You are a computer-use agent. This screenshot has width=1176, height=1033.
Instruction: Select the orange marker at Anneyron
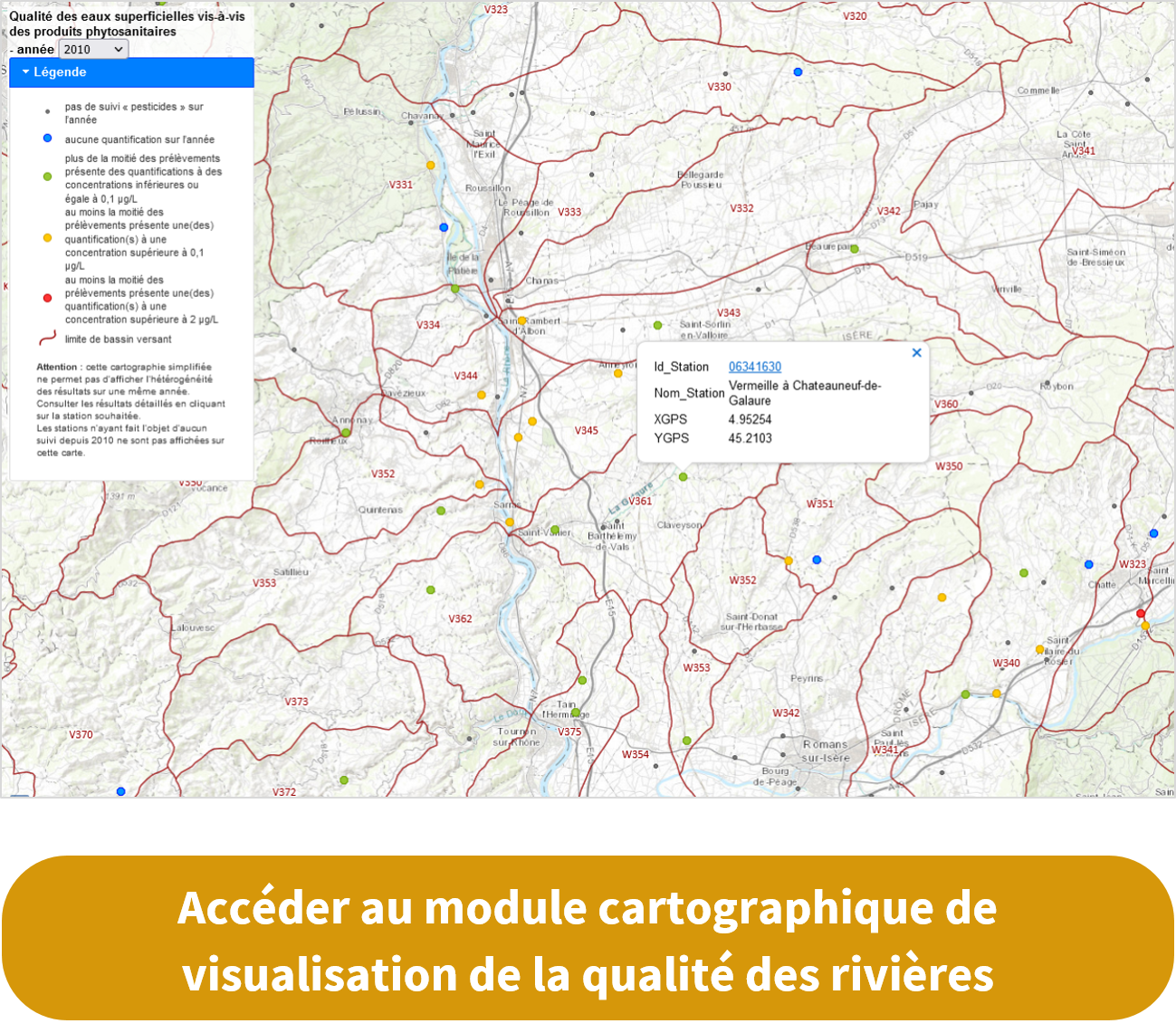click(618, 373)
